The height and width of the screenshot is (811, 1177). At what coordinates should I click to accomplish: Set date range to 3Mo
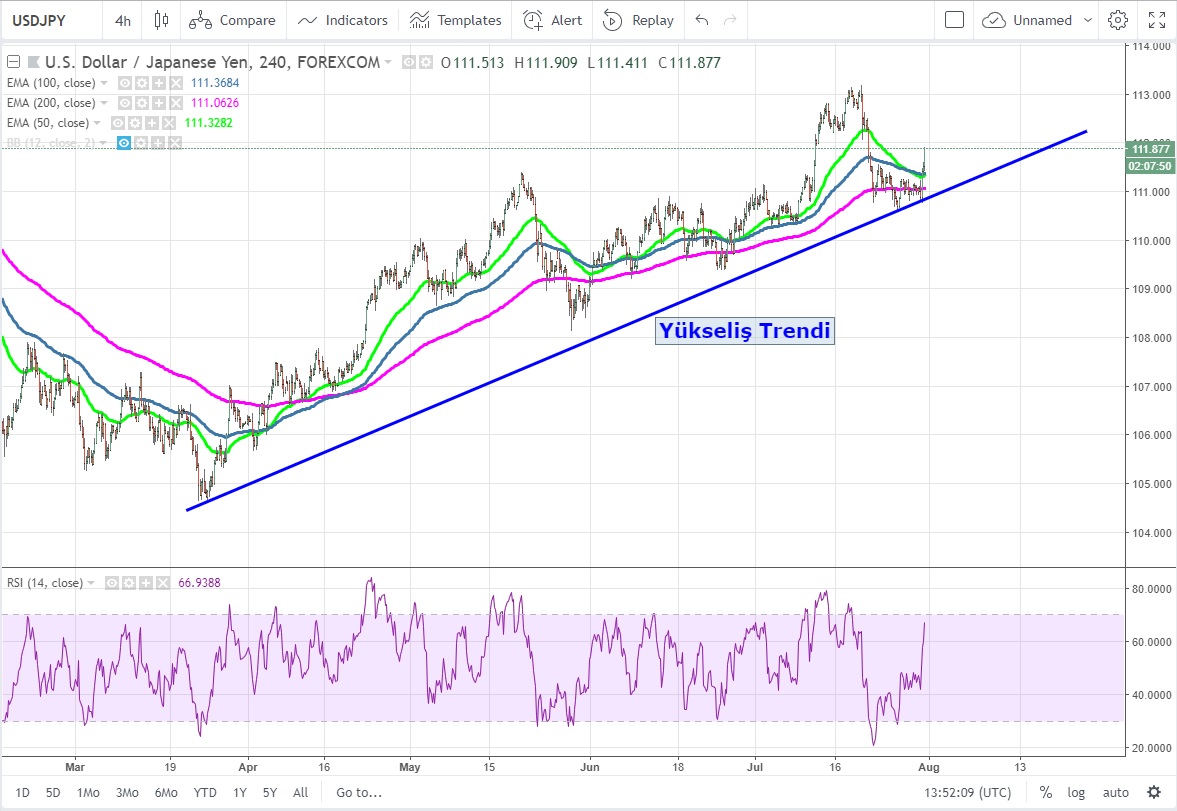(x=127, y=793)
